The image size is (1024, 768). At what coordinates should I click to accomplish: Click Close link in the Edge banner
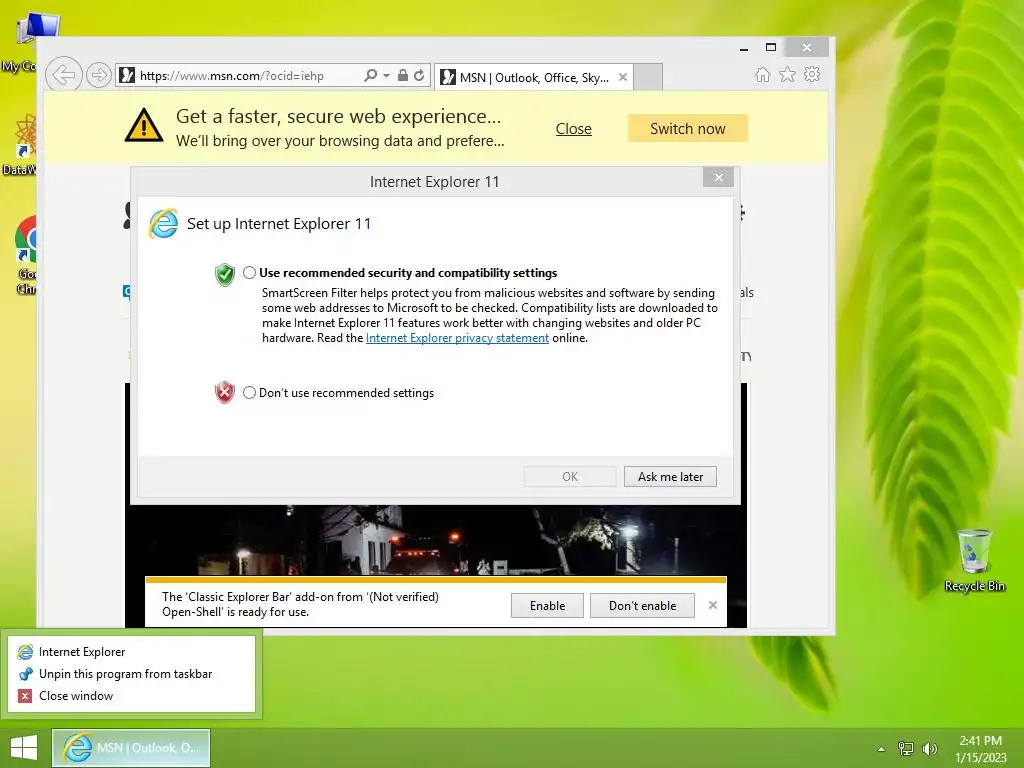click(573, 129)
